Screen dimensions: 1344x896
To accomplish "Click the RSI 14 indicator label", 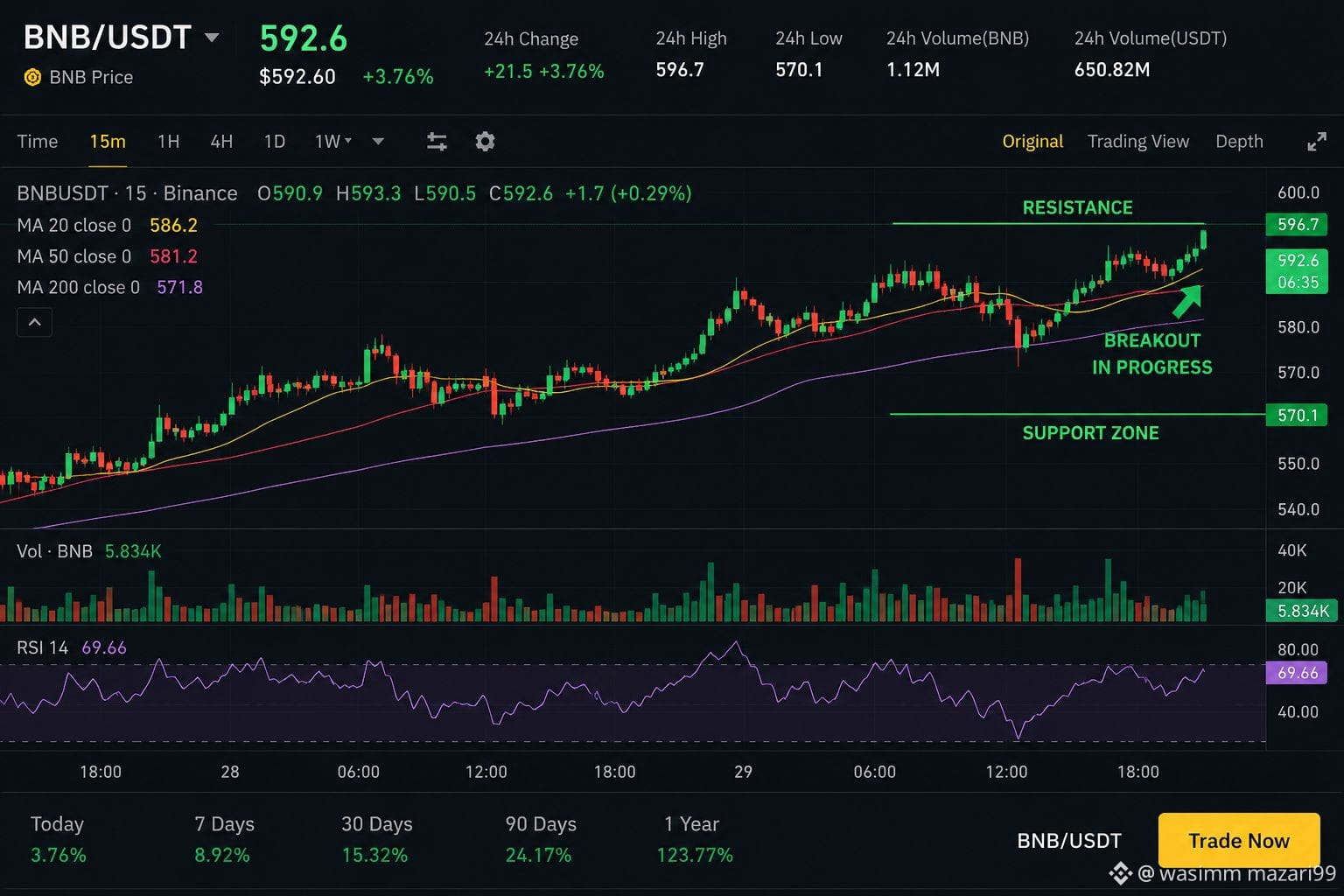I will coord(42,647).
